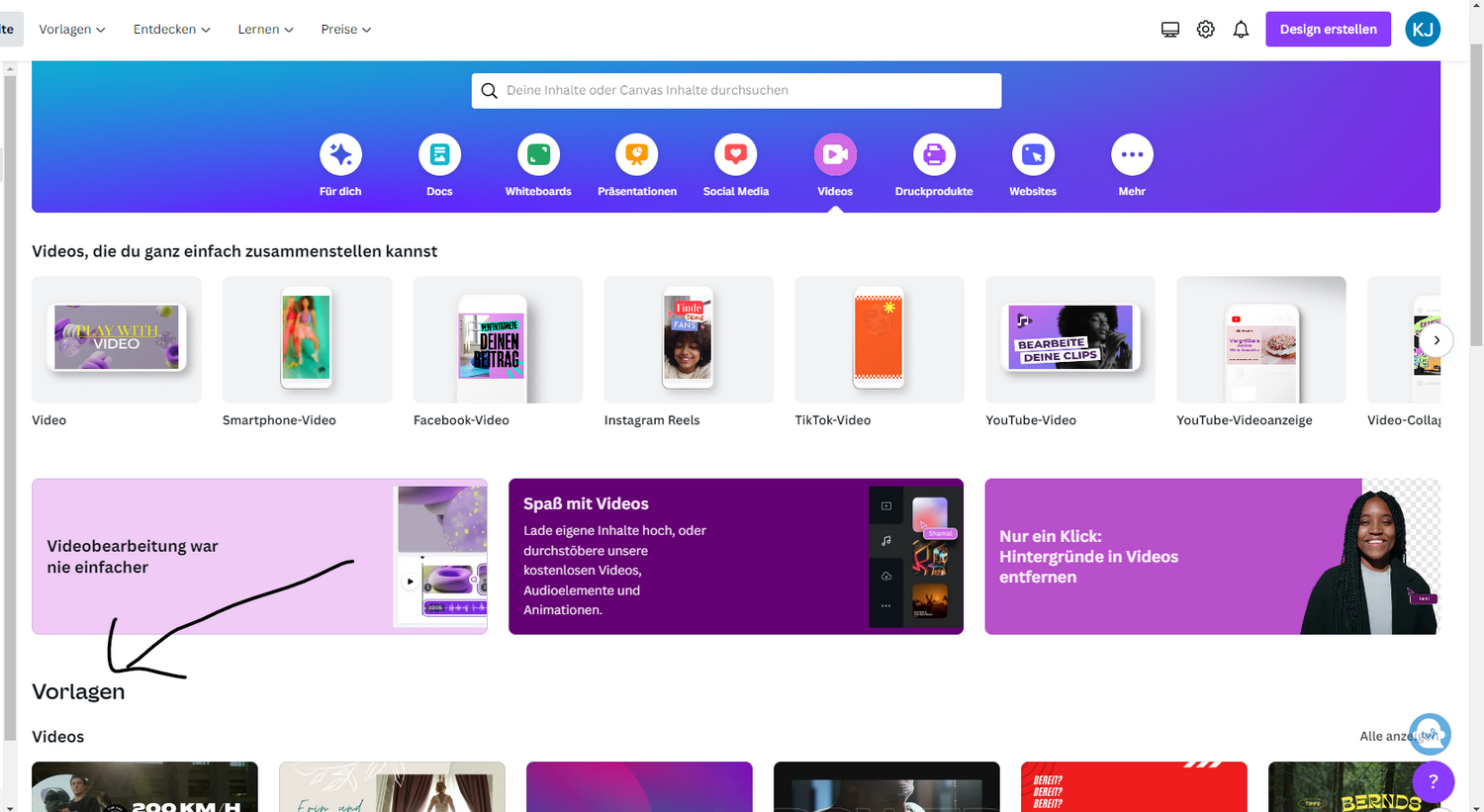
Task: Expand the Lernen dropdown menu
Action: tap(265, 30)
